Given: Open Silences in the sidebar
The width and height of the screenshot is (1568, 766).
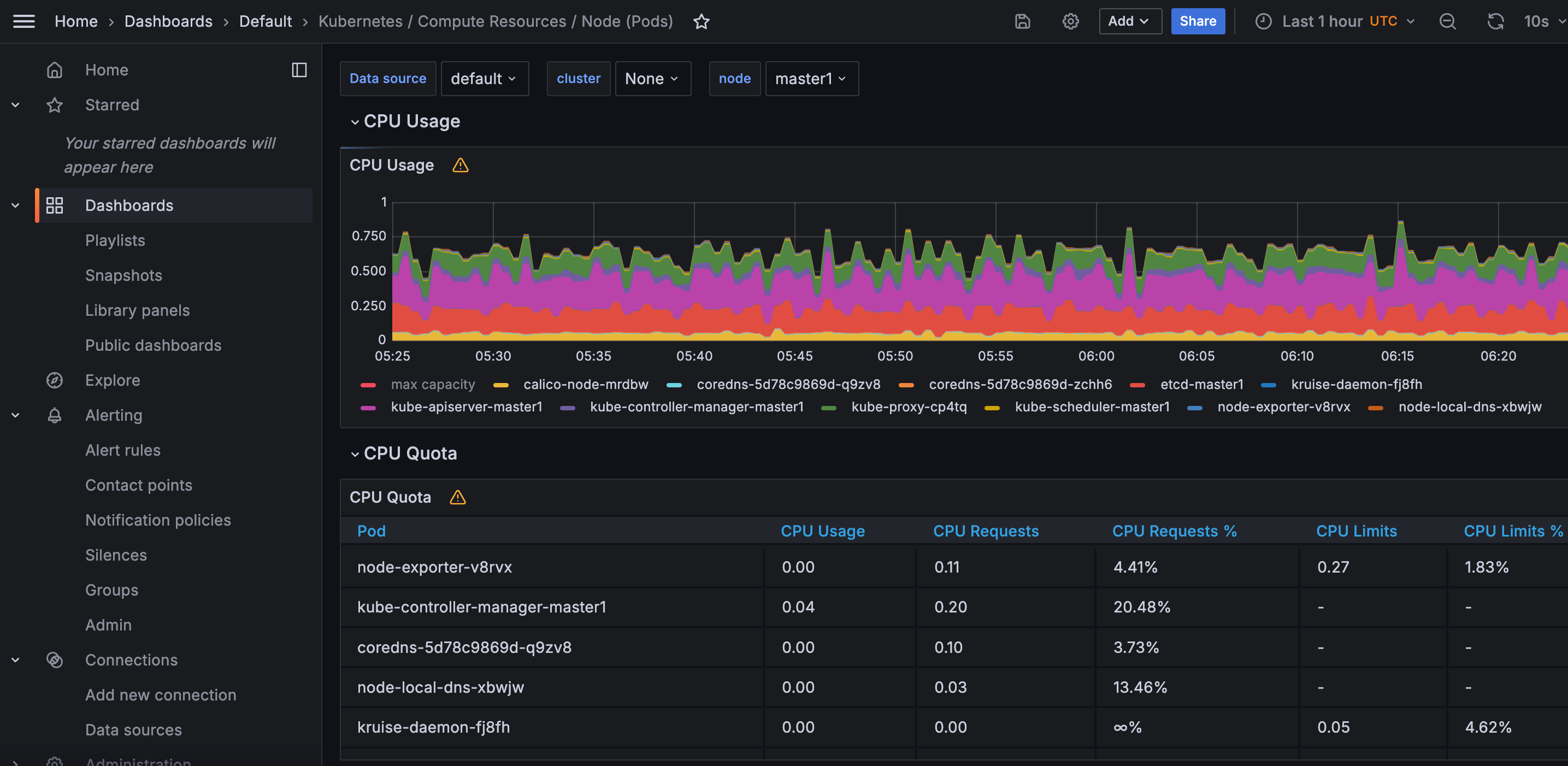Looking at the screenshot, I should pyautogui.click(x=116, y=555).
